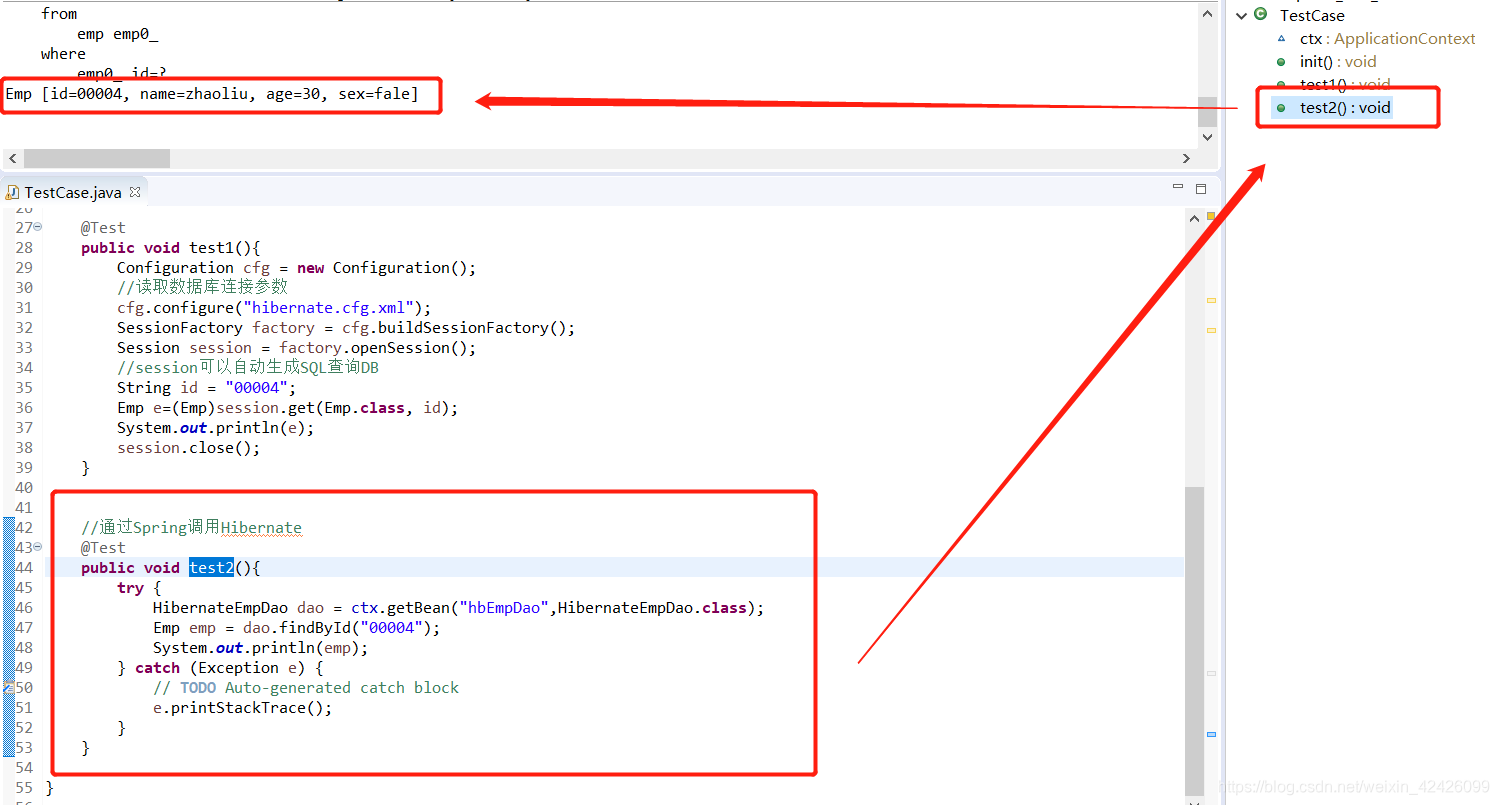Click the @Test annotation on line 27
Viewport: 1499px width, 805px height.
pyautogui.click(x=103, y=228)
